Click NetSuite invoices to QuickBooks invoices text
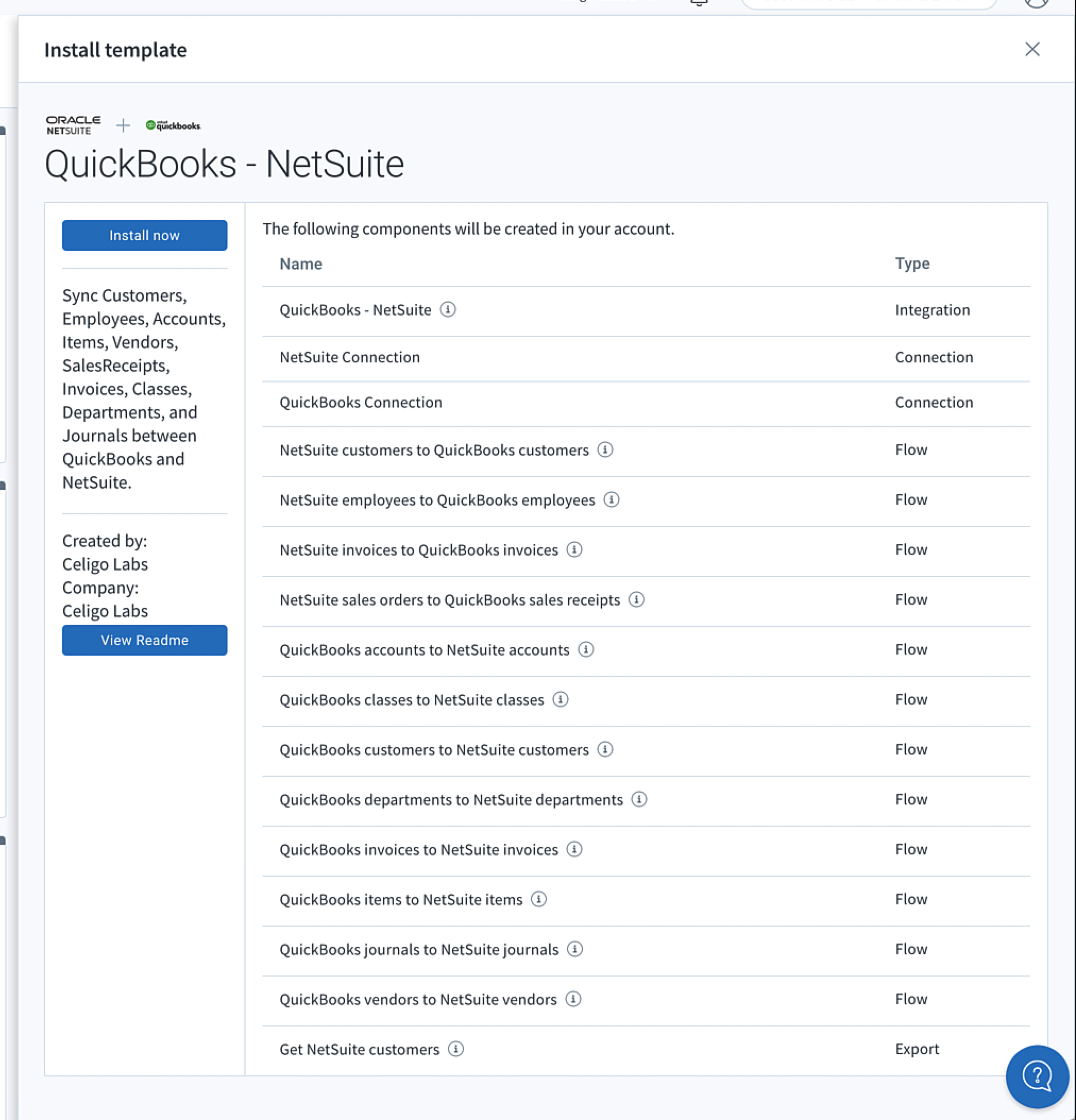Screen dimensions: 1076x1120 (419, 550)
